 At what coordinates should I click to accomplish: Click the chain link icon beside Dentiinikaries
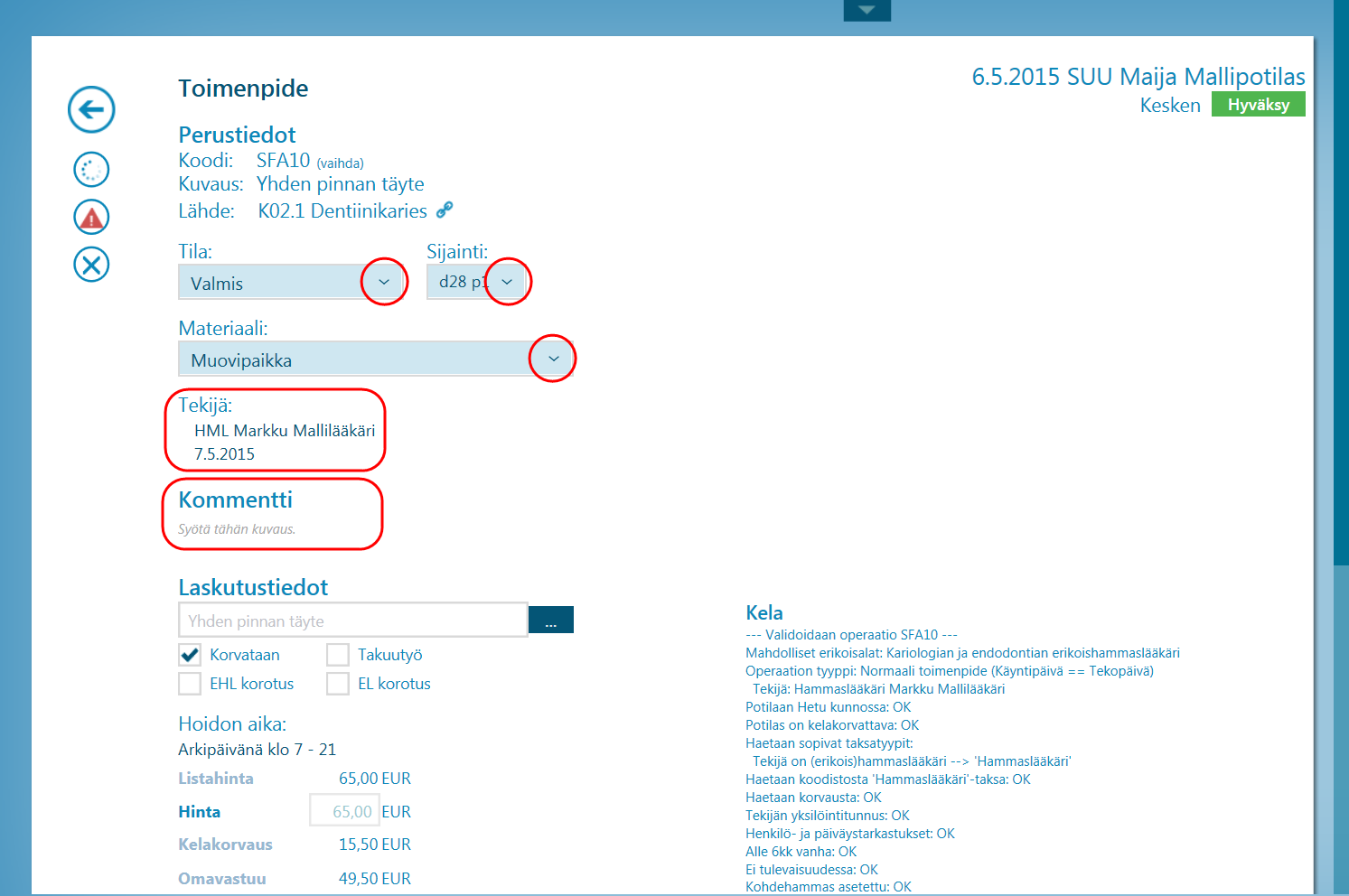click(445, 210)
